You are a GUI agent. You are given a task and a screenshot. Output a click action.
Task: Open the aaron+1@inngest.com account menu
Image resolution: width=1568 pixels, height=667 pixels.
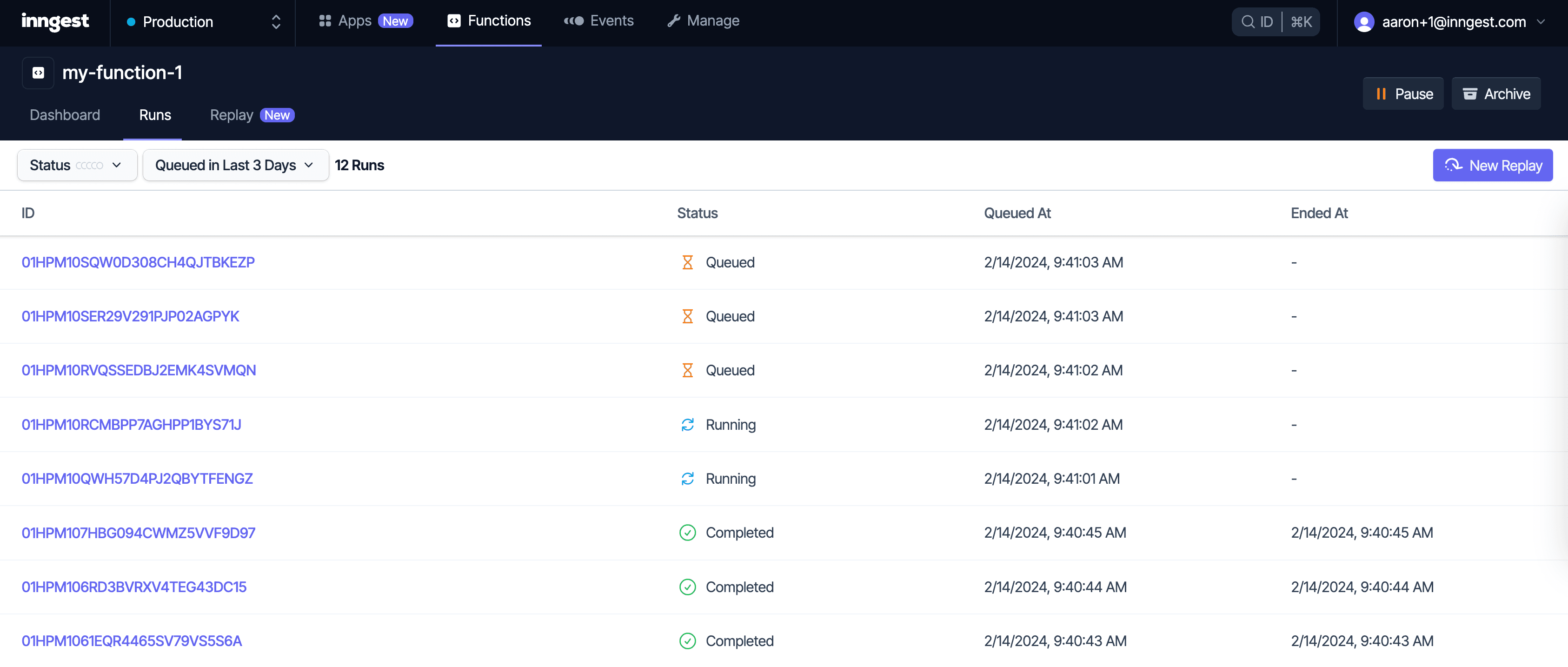pos(1448,22)
